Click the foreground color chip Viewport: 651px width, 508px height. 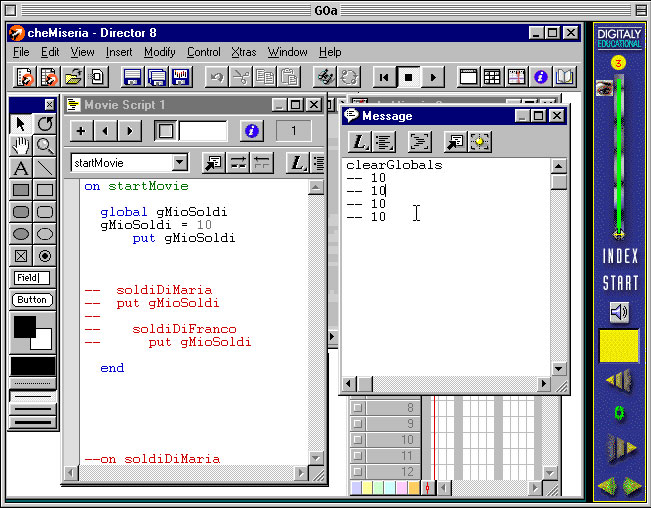click(x=24, y=327)
